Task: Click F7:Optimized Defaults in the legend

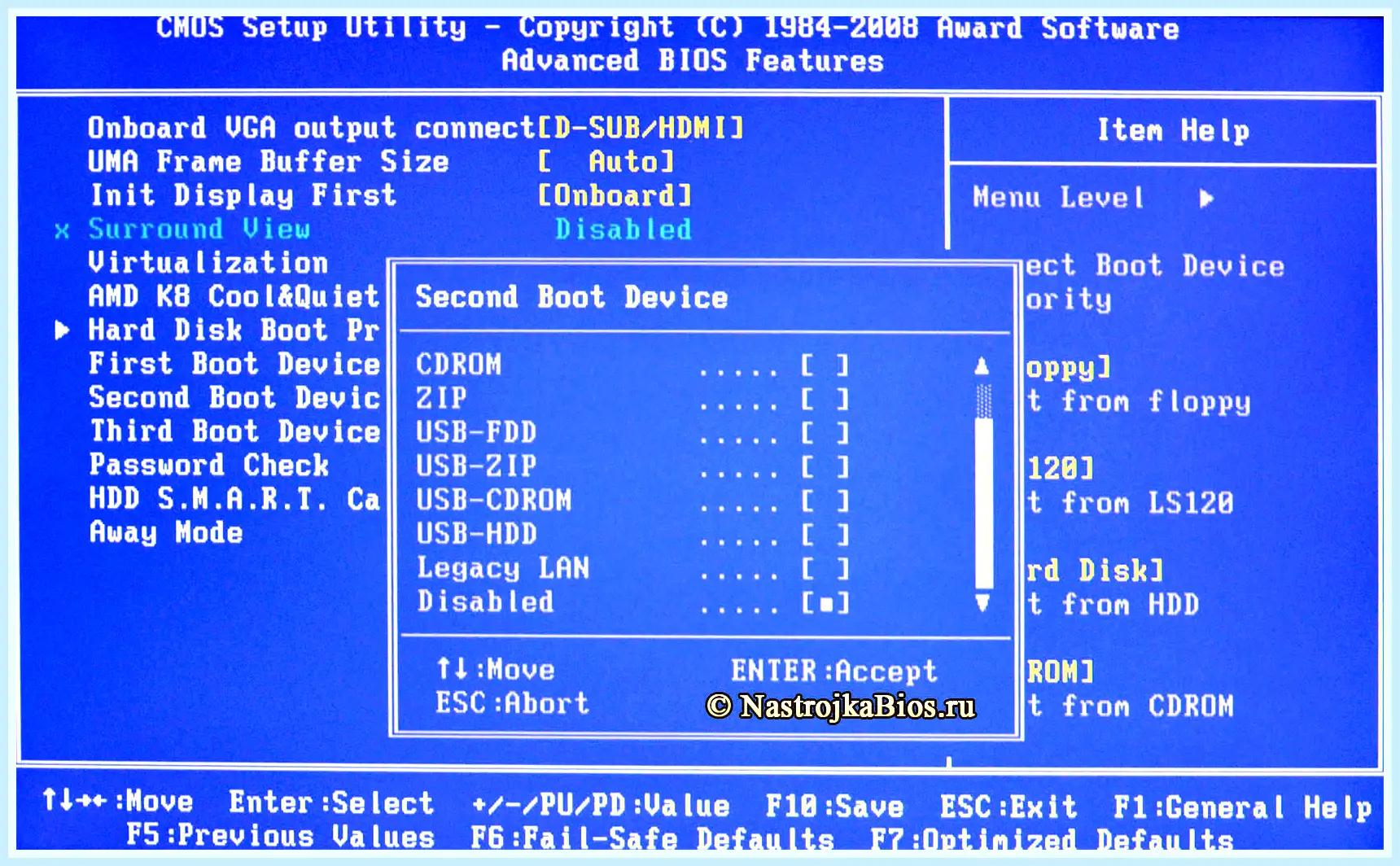Action: coord(1052,839)
